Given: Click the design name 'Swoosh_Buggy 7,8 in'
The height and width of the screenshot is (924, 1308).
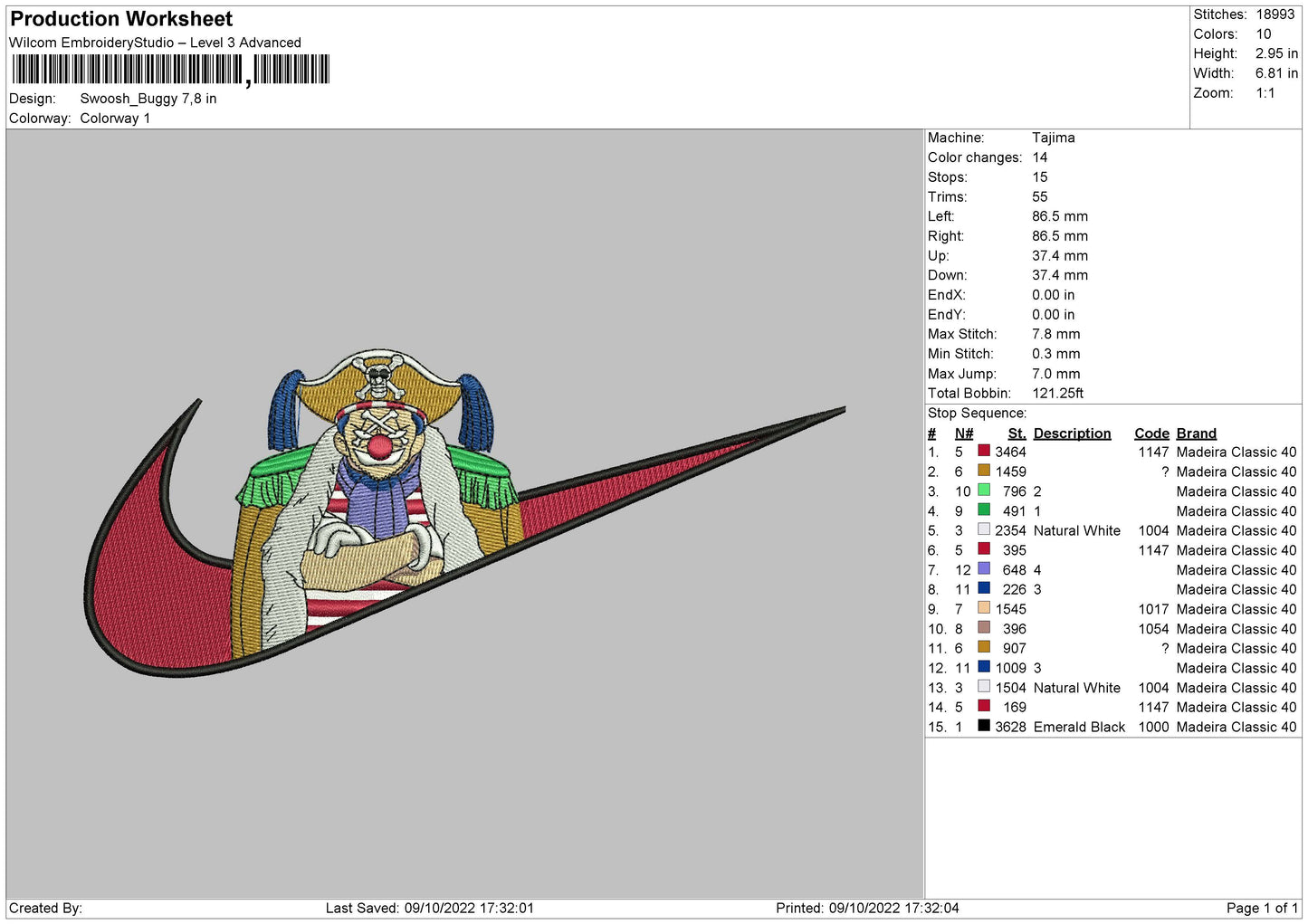Looking at the screenshot, I should coord(148,99).
